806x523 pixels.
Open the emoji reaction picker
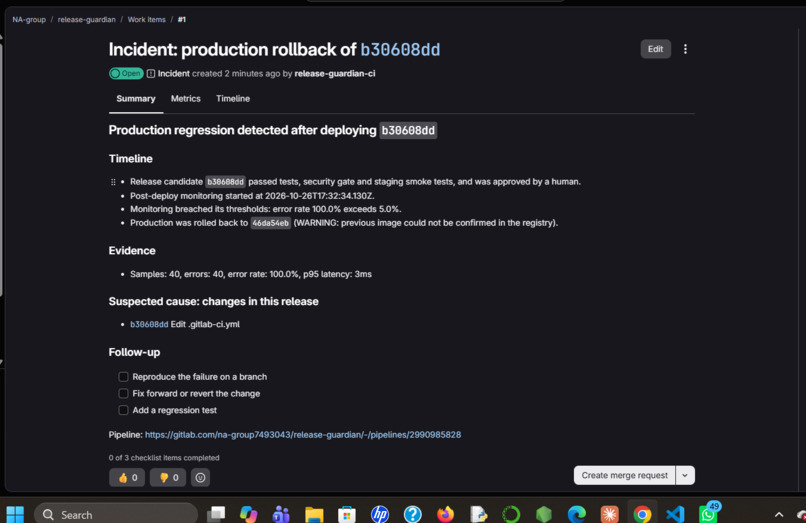click(200, 477)
